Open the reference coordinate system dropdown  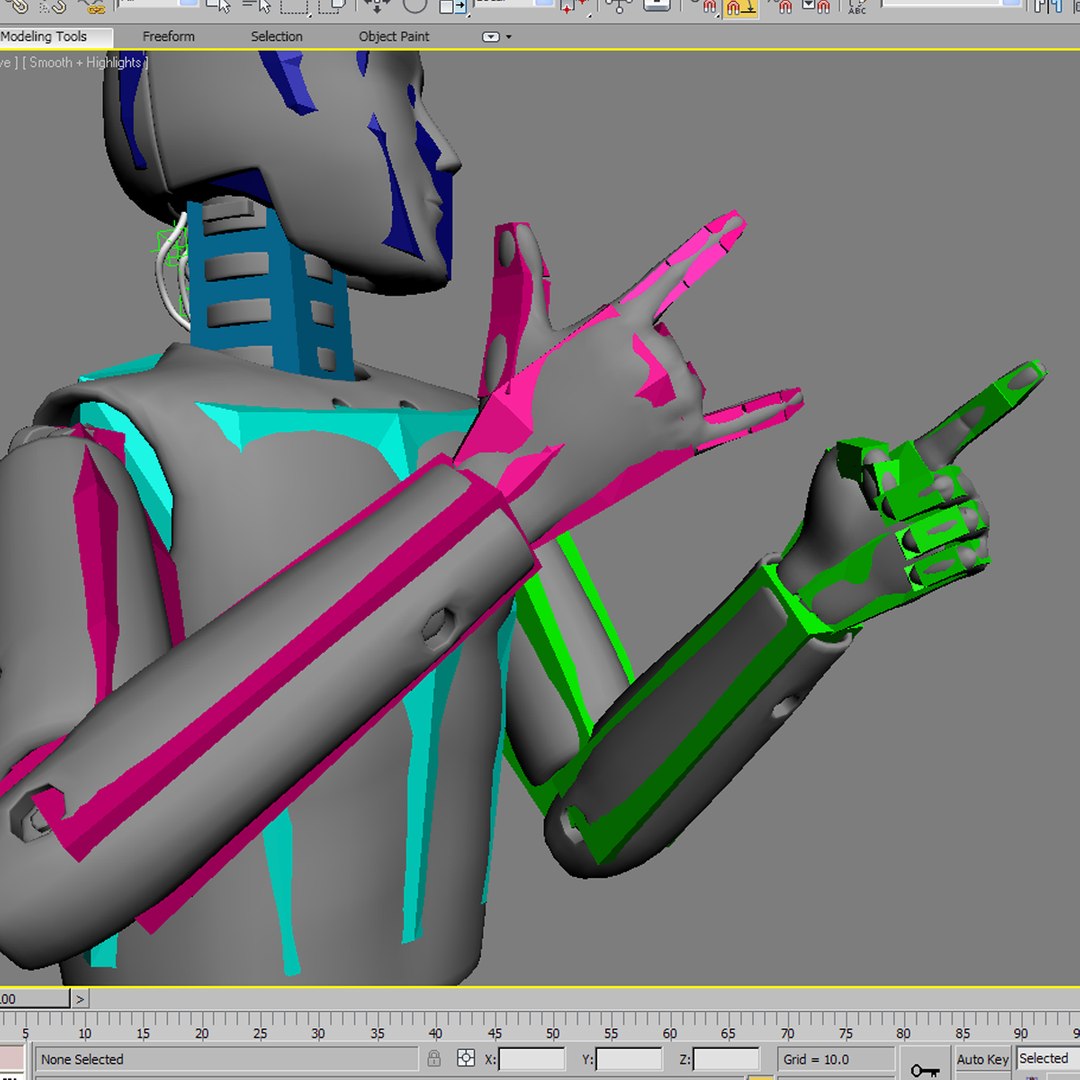(514, 3)
